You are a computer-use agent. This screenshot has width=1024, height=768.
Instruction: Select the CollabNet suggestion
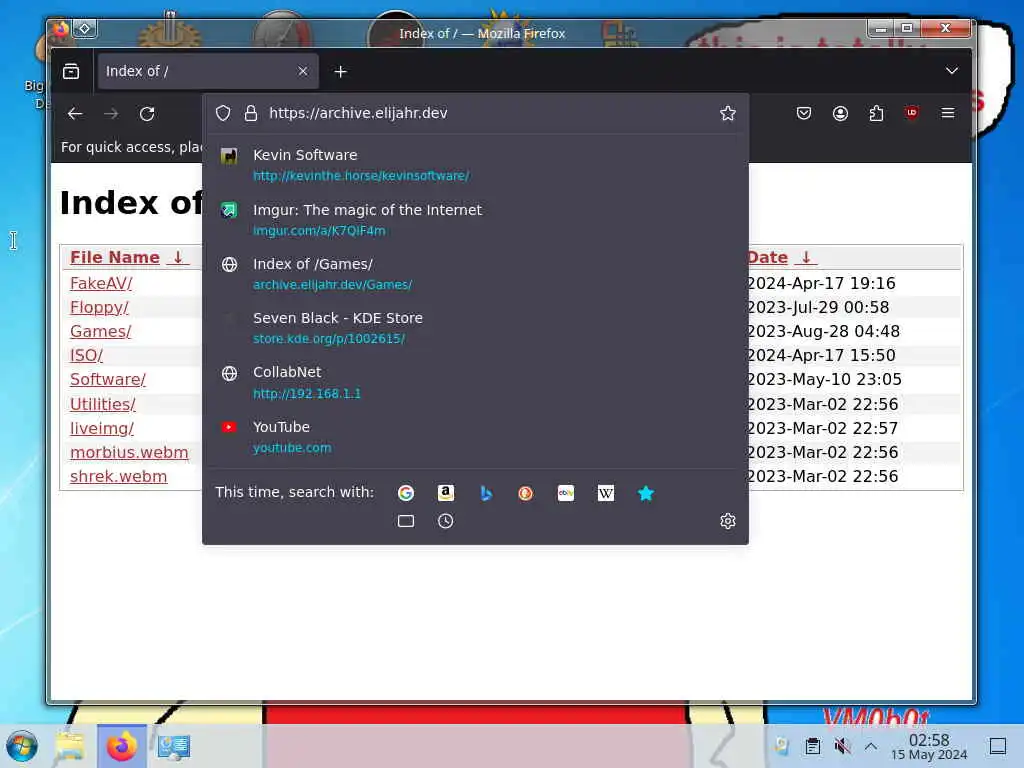click(475, 382)
